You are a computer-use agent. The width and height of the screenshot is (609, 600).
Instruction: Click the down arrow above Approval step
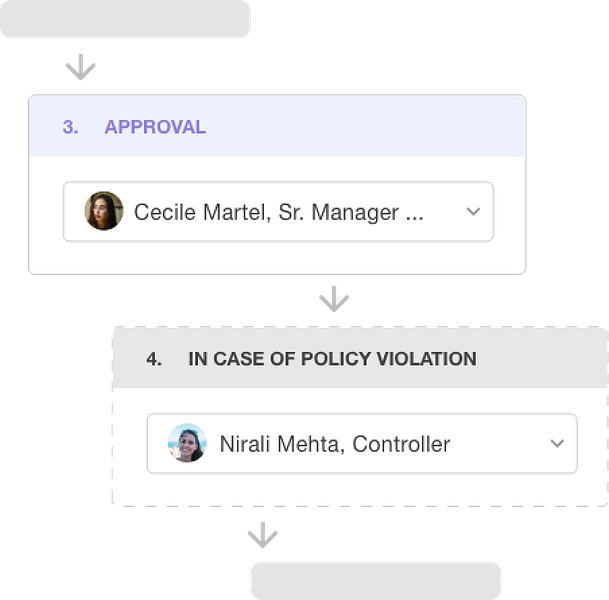click(x=81, y=67)
